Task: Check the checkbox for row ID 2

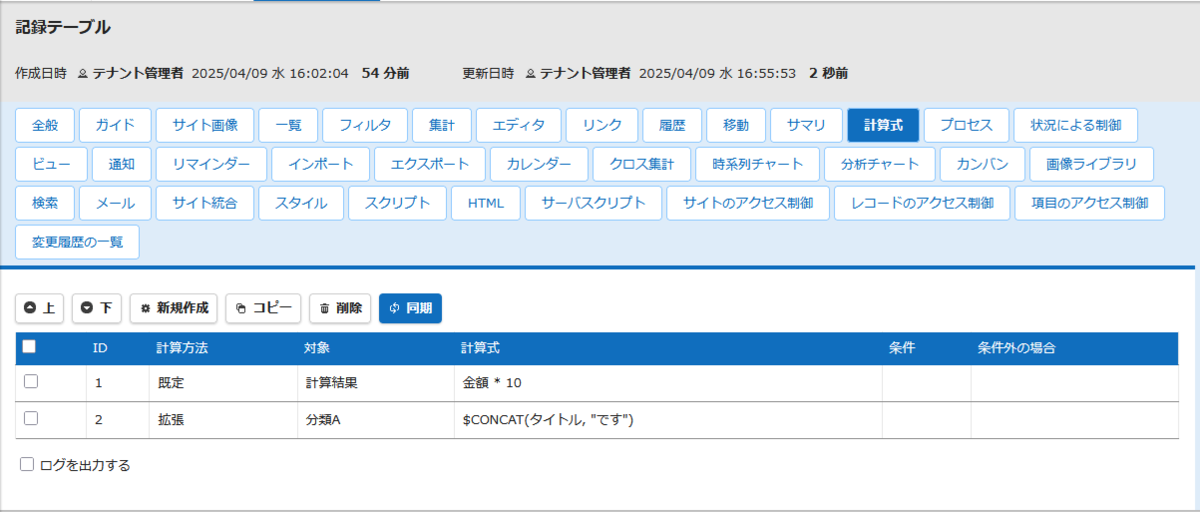Action: point(31,419)
